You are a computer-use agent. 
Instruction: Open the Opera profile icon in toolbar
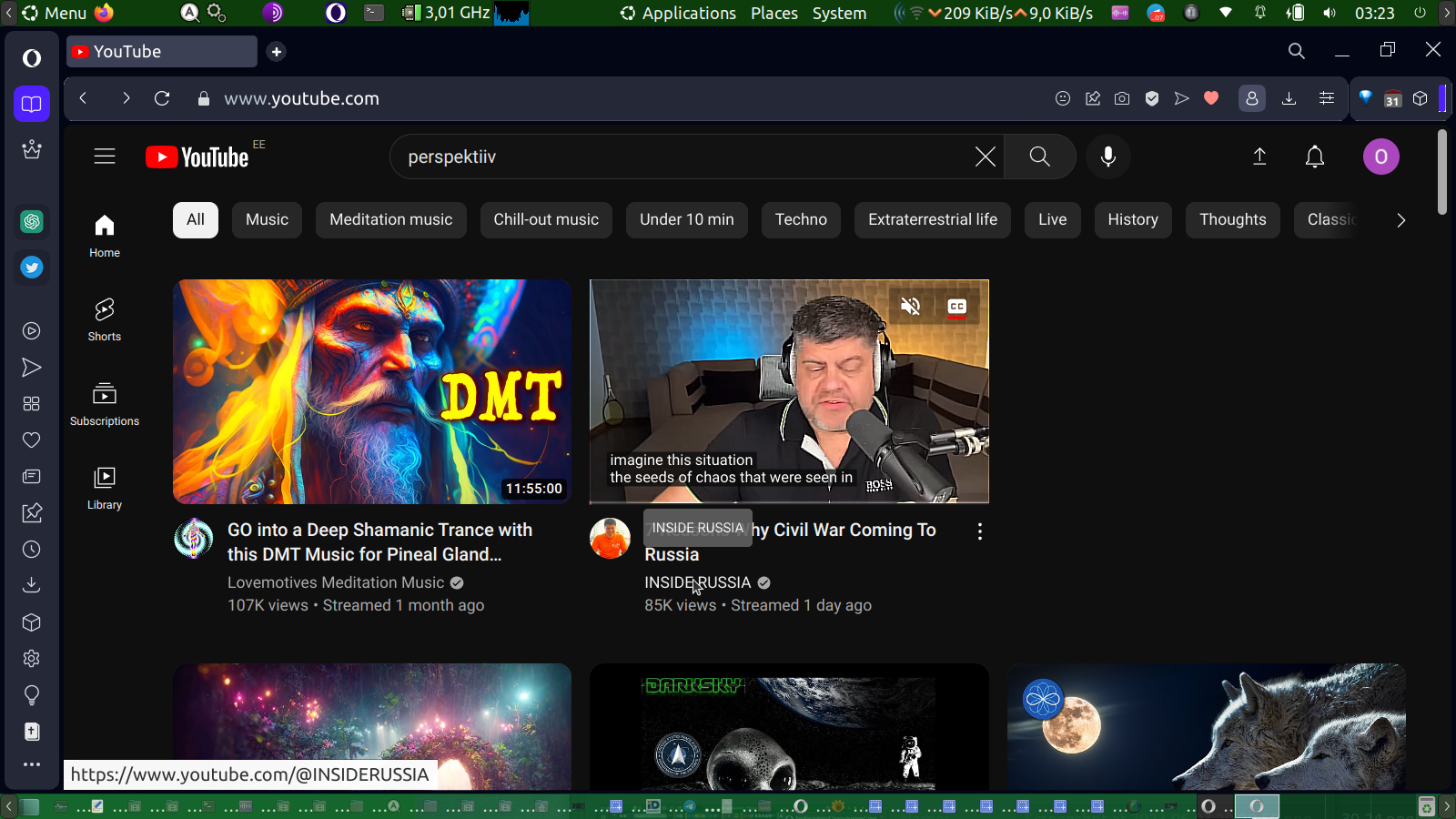click(1252, 98)
